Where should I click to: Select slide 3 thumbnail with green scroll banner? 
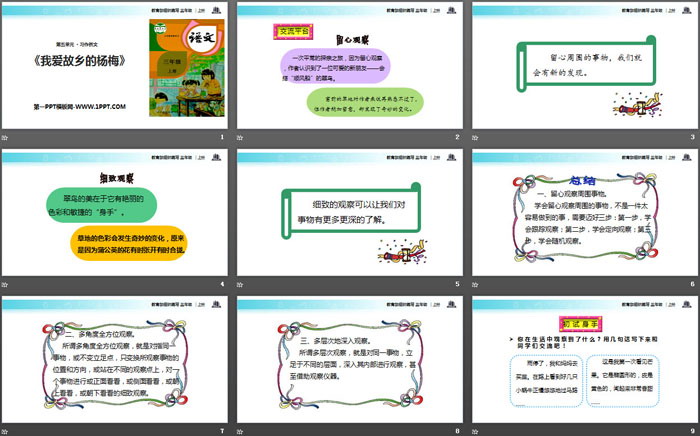pos(585,66)
